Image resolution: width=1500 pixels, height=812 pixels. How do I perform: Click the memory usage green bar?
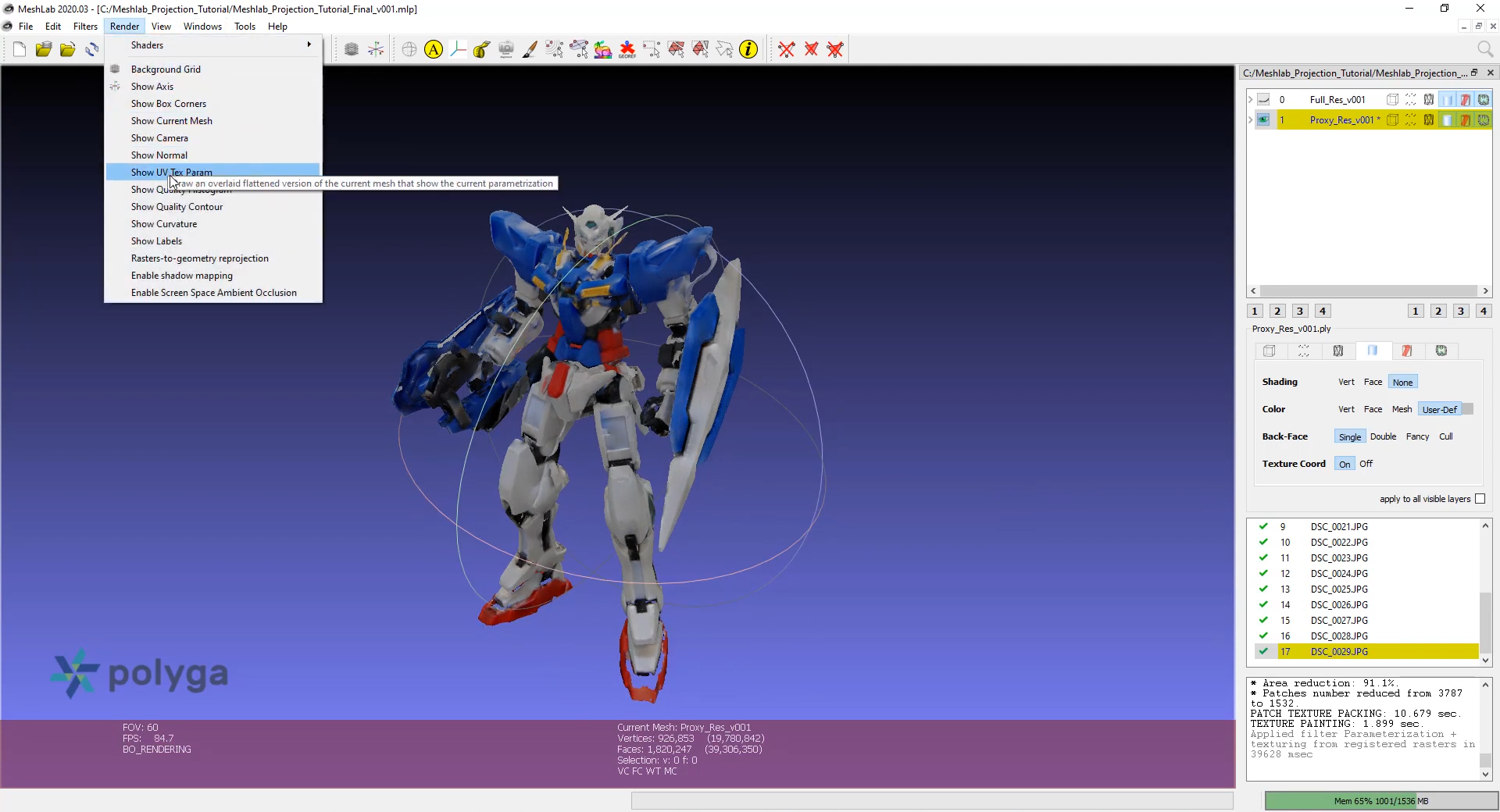pyautogui.click(x=1380, y=800)
